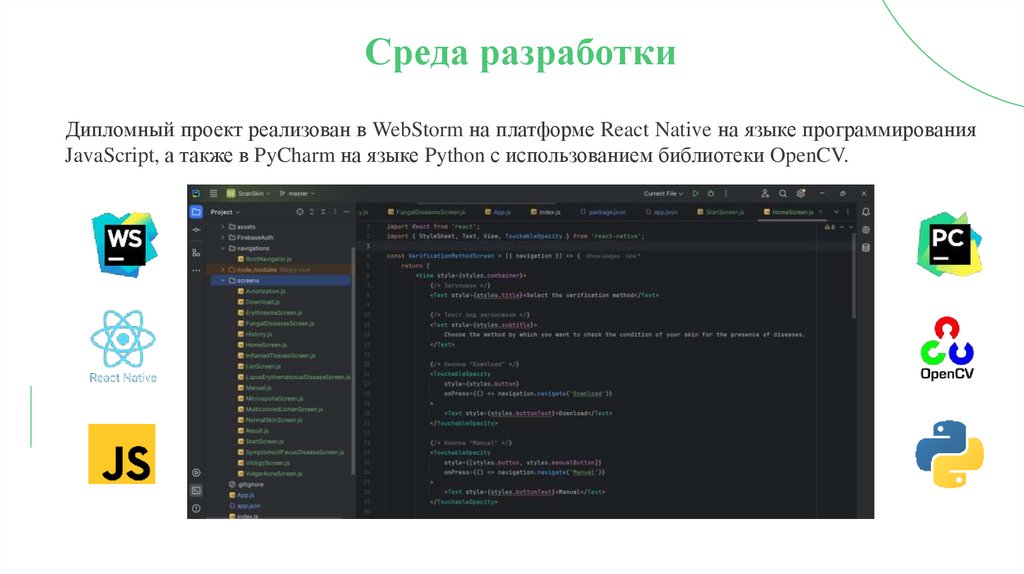
Task: Collapse the navigations folder
Action: click(223, 248)
